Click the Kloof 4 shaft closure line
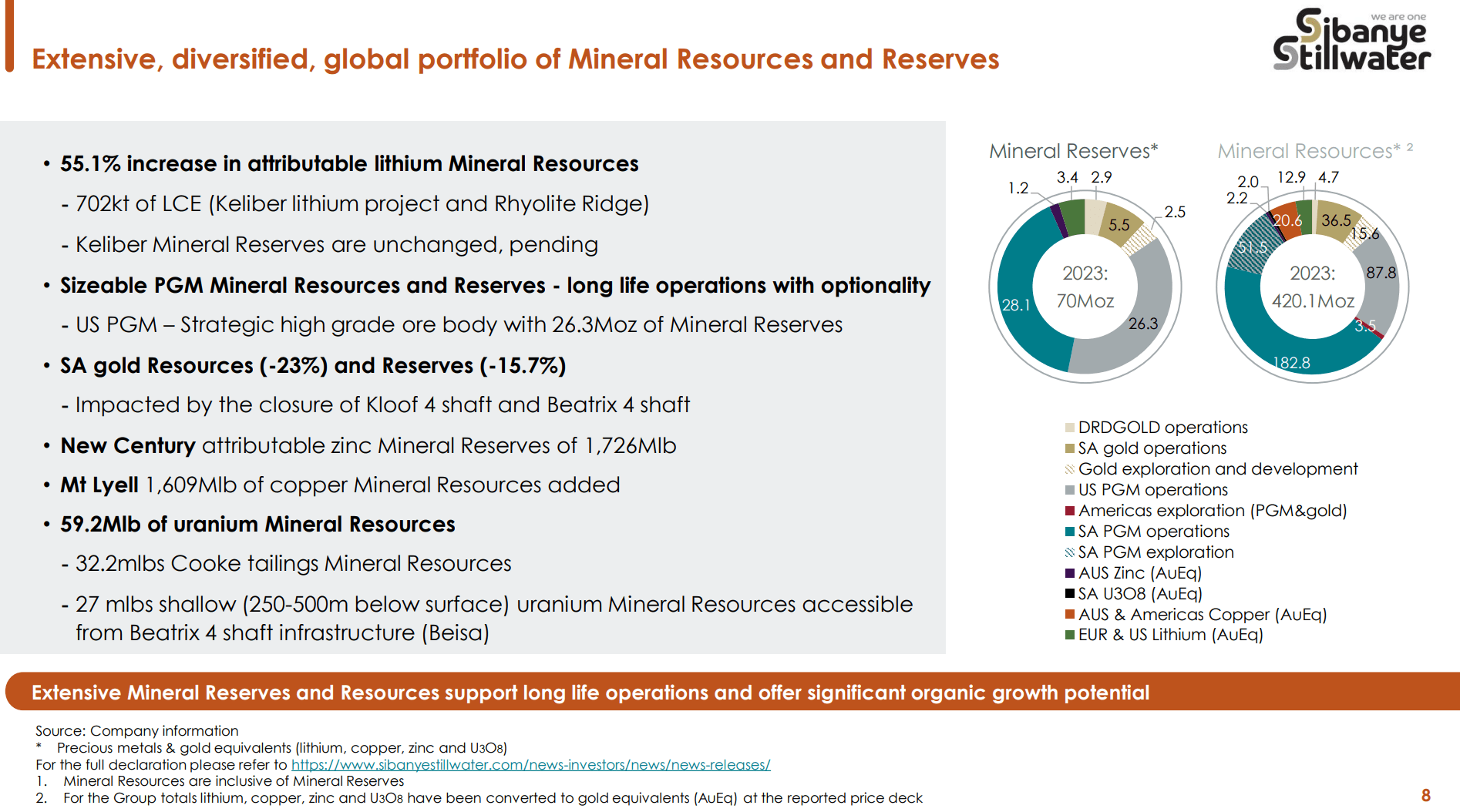This screenshot has width=1460, height=812. coord(382,404)
